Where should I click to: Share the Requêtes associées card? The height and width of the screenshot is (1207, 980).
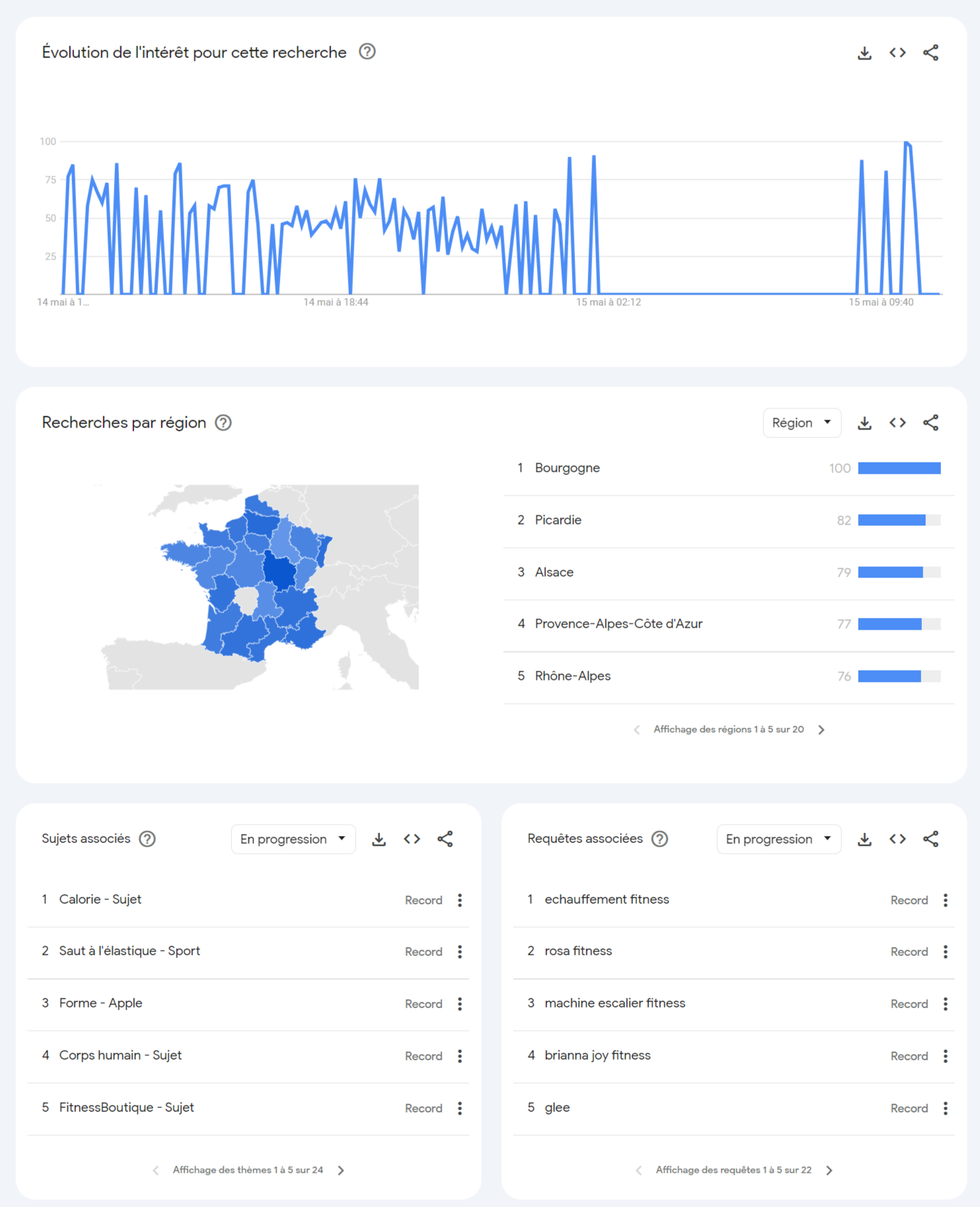[930, 839]
